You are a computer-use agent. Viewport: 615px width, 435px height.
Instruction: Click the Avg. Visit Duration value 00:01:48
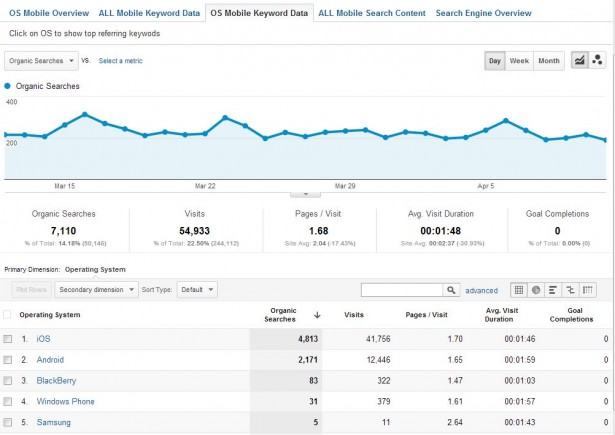(440, 231)
